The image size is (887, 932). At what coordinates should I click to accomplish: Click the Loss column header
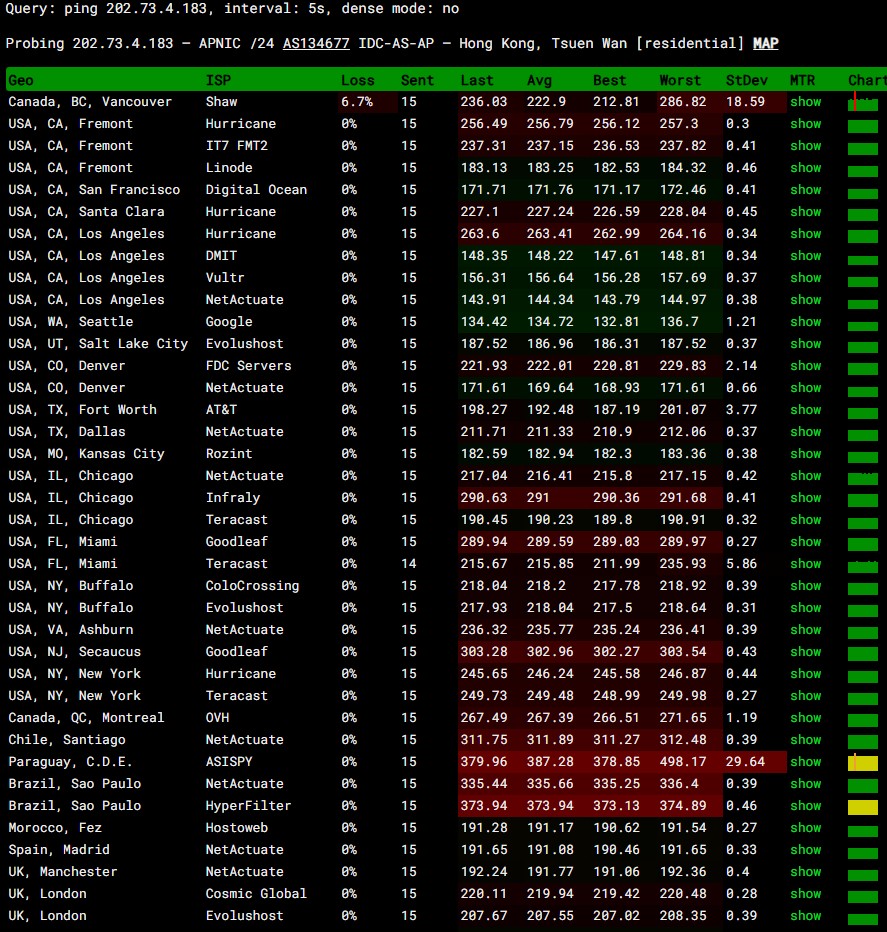(357, 80)
